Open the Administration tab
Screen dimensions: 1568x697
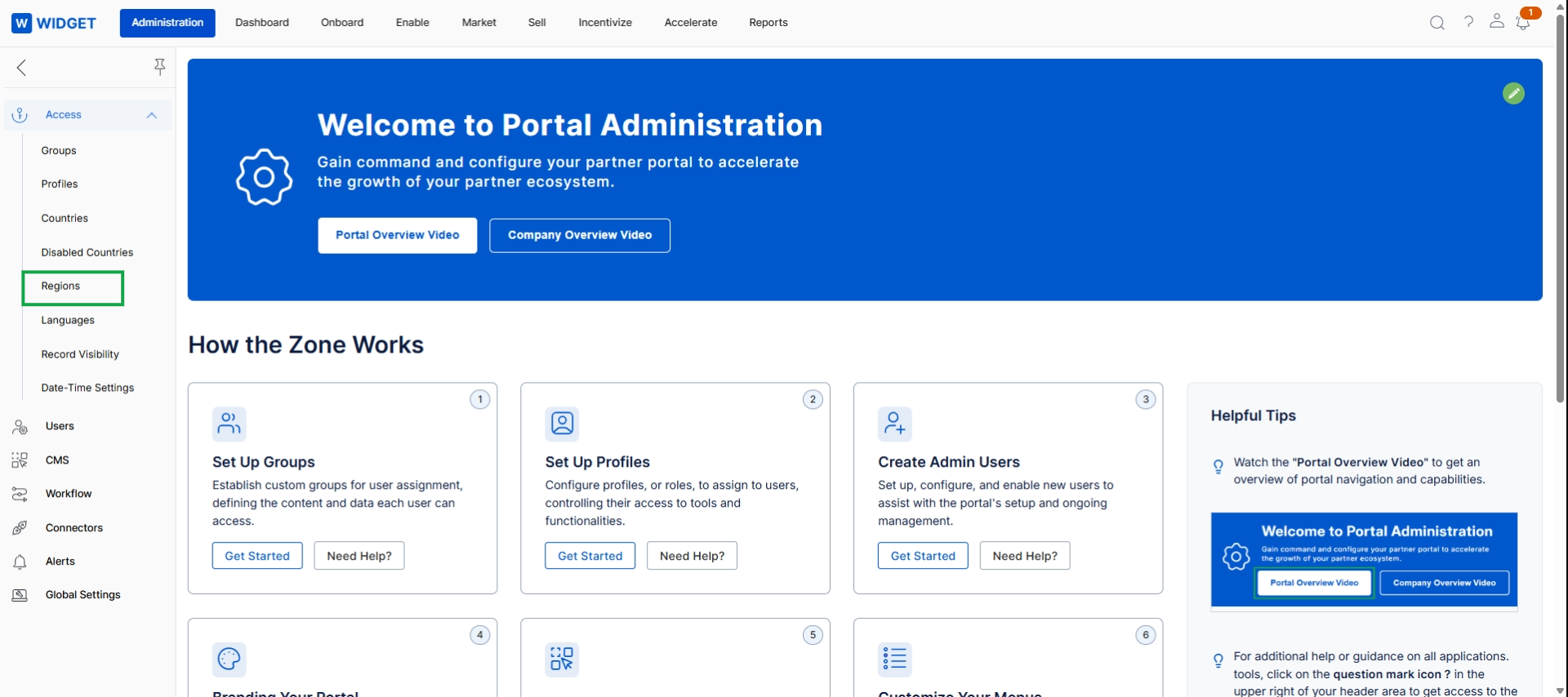[x=167, y=23]
